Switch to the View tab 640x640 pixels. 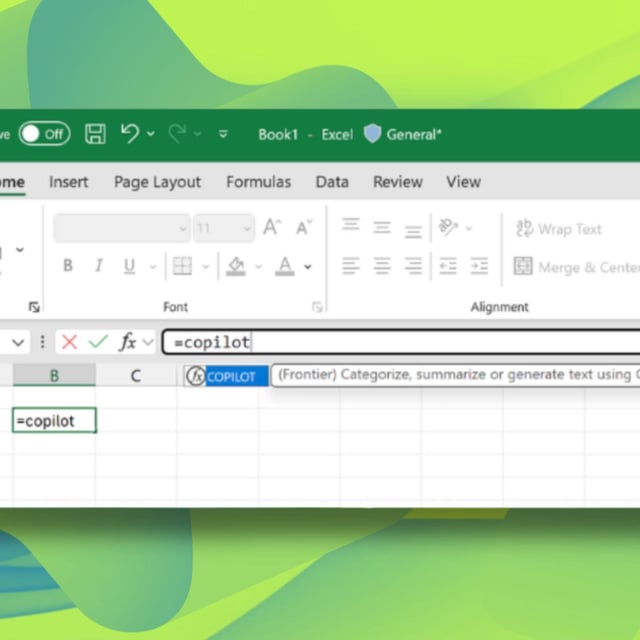463,182
